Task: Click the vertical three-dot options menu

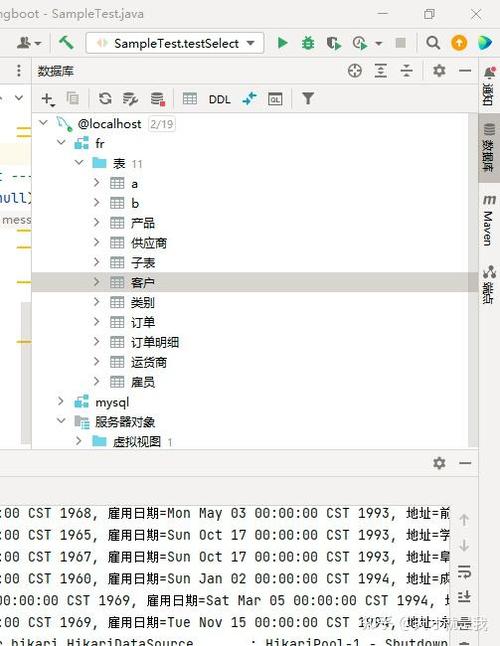Action: [x=19, y=71]
